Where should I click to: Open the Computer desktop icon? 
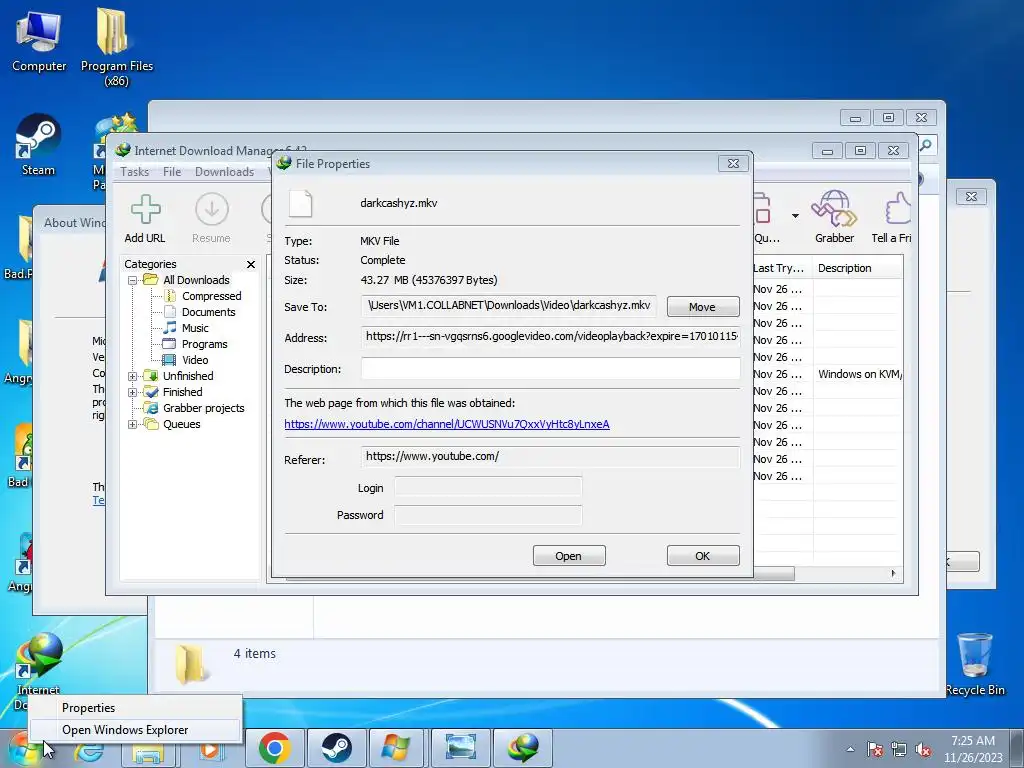(39, 40)
